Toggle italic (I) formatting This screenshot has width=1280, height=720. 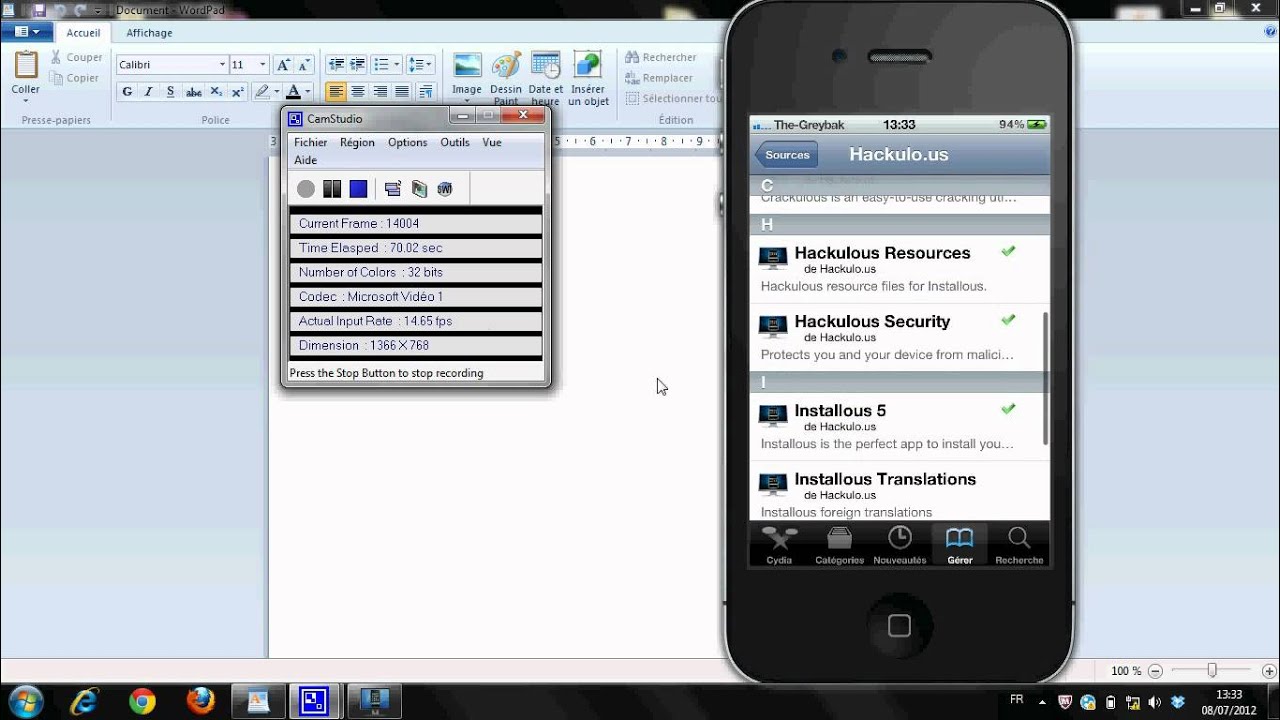(149, 92)
